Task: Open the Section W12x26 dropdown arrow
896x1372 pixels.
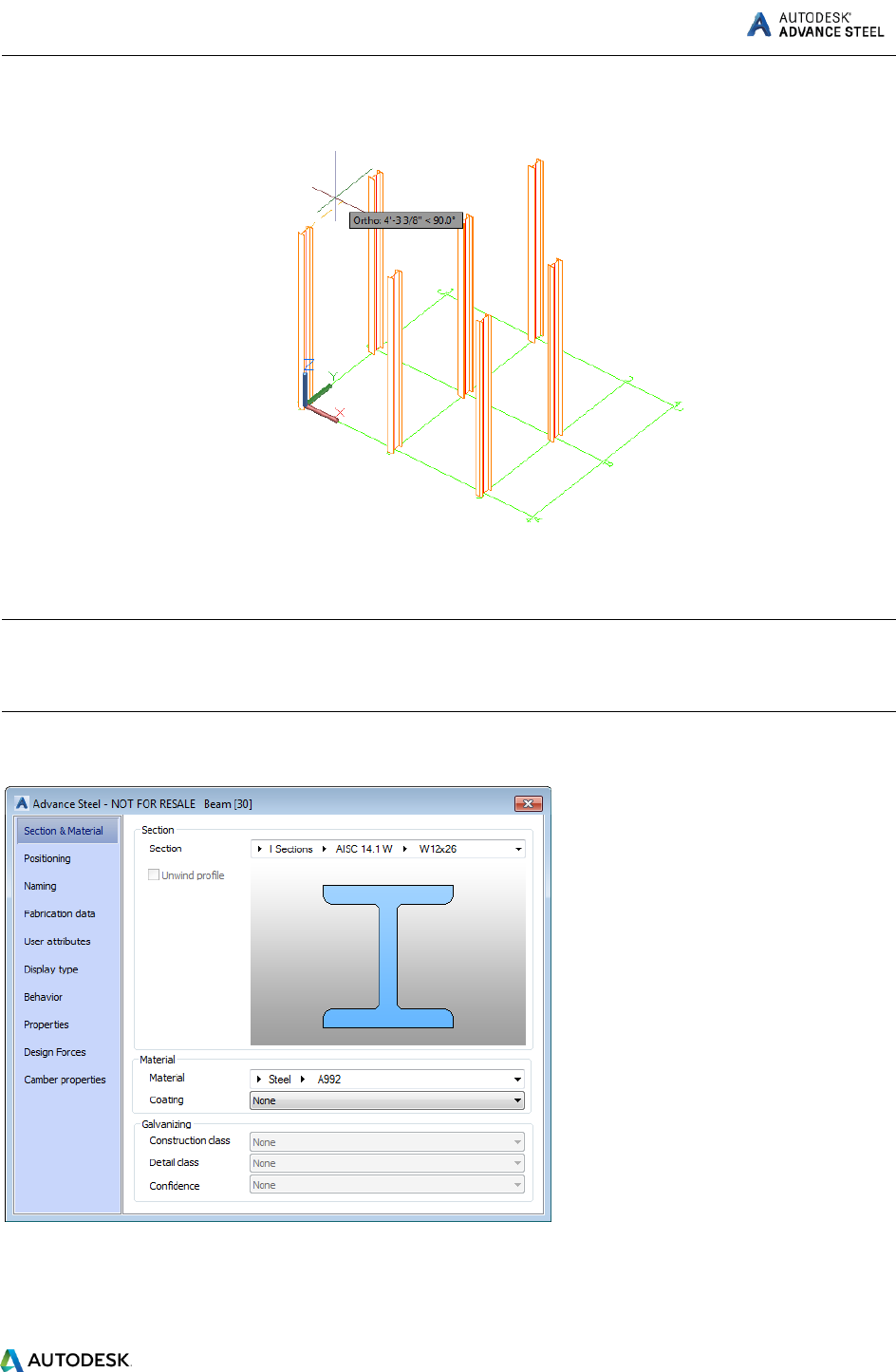Action: coord(518,849)
